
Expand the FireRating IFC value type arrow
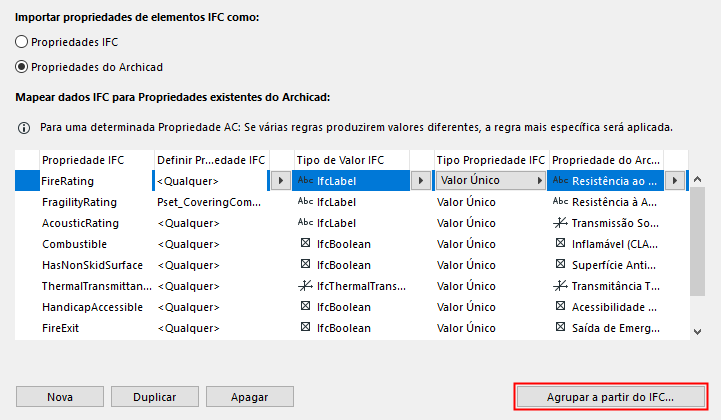[x=421, y=181]
